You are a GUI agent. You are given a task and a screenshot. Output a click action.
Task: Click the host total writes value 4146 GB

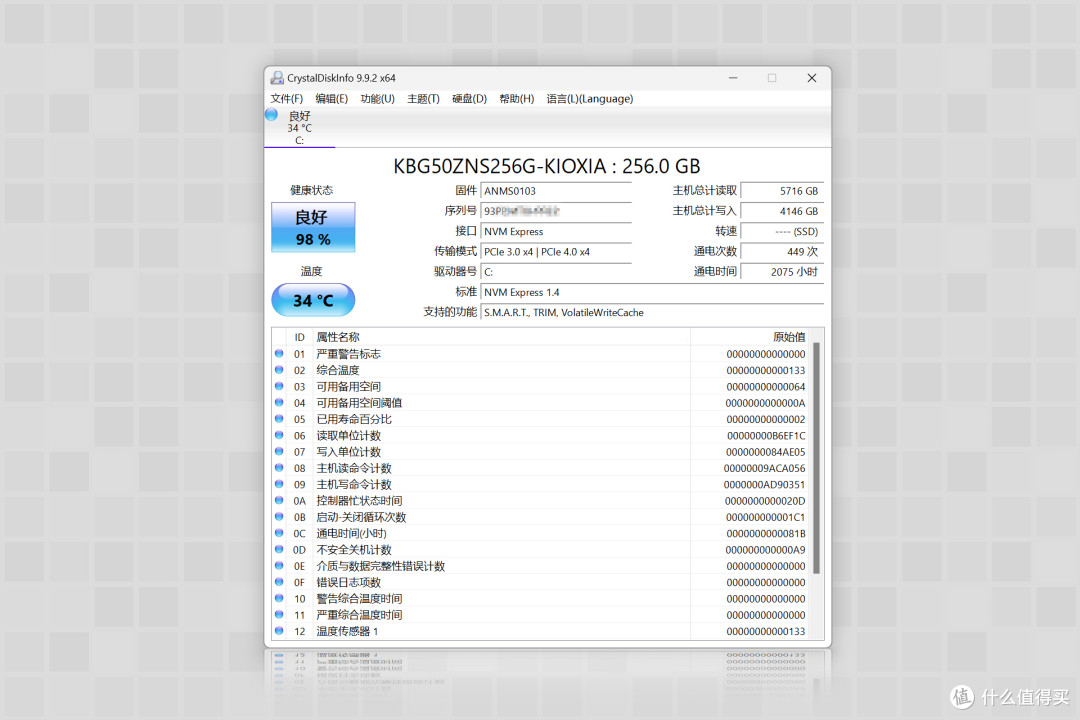782,211
